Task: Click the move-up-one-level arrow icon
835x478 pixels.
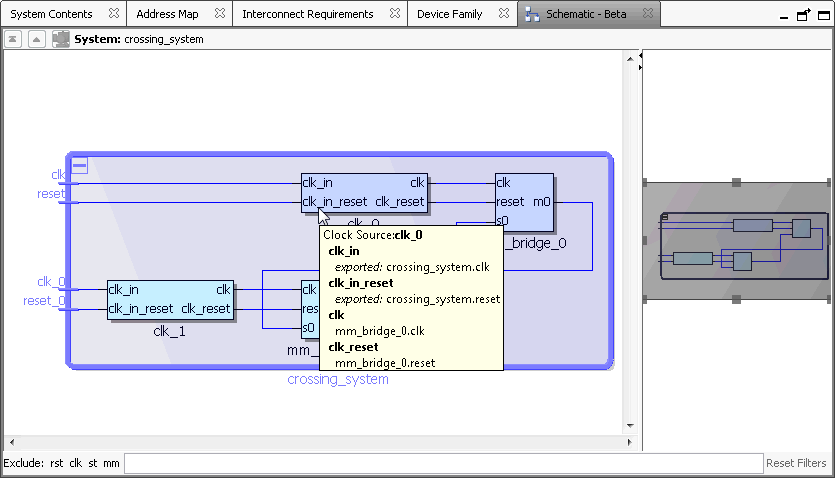Action: (36, 39)
